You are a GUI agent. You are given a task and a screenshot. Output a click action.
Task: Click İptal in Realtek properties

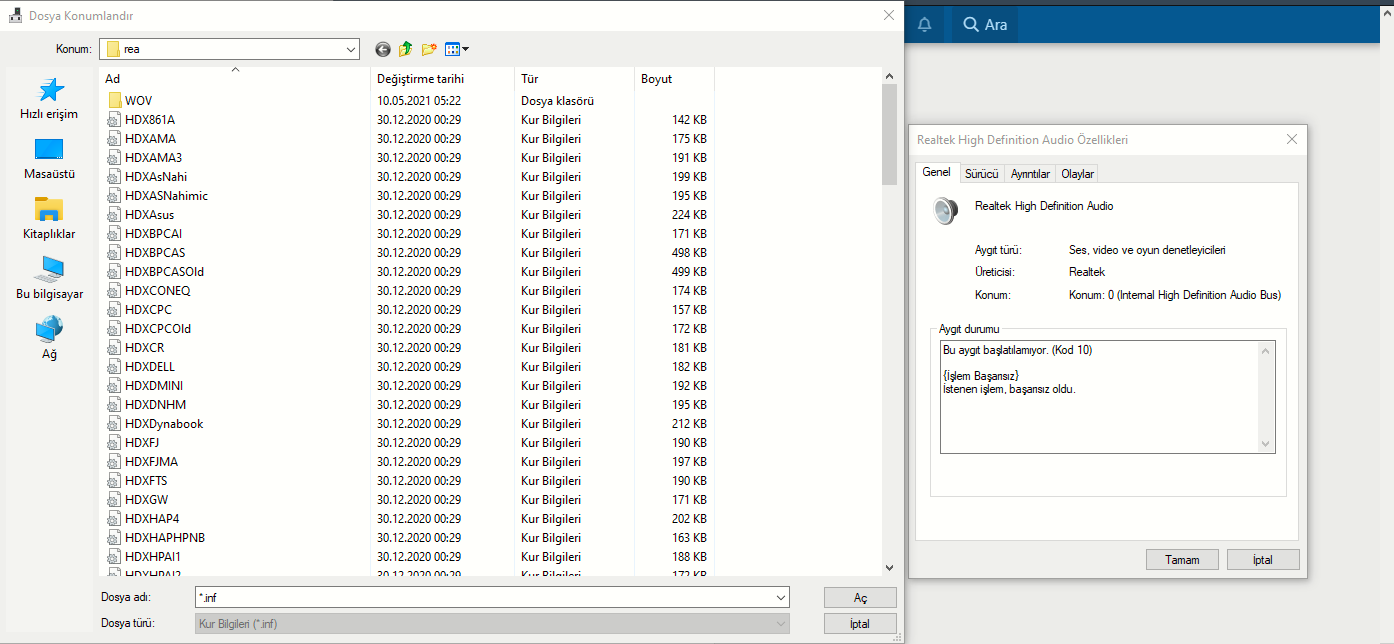(1263, 560)
